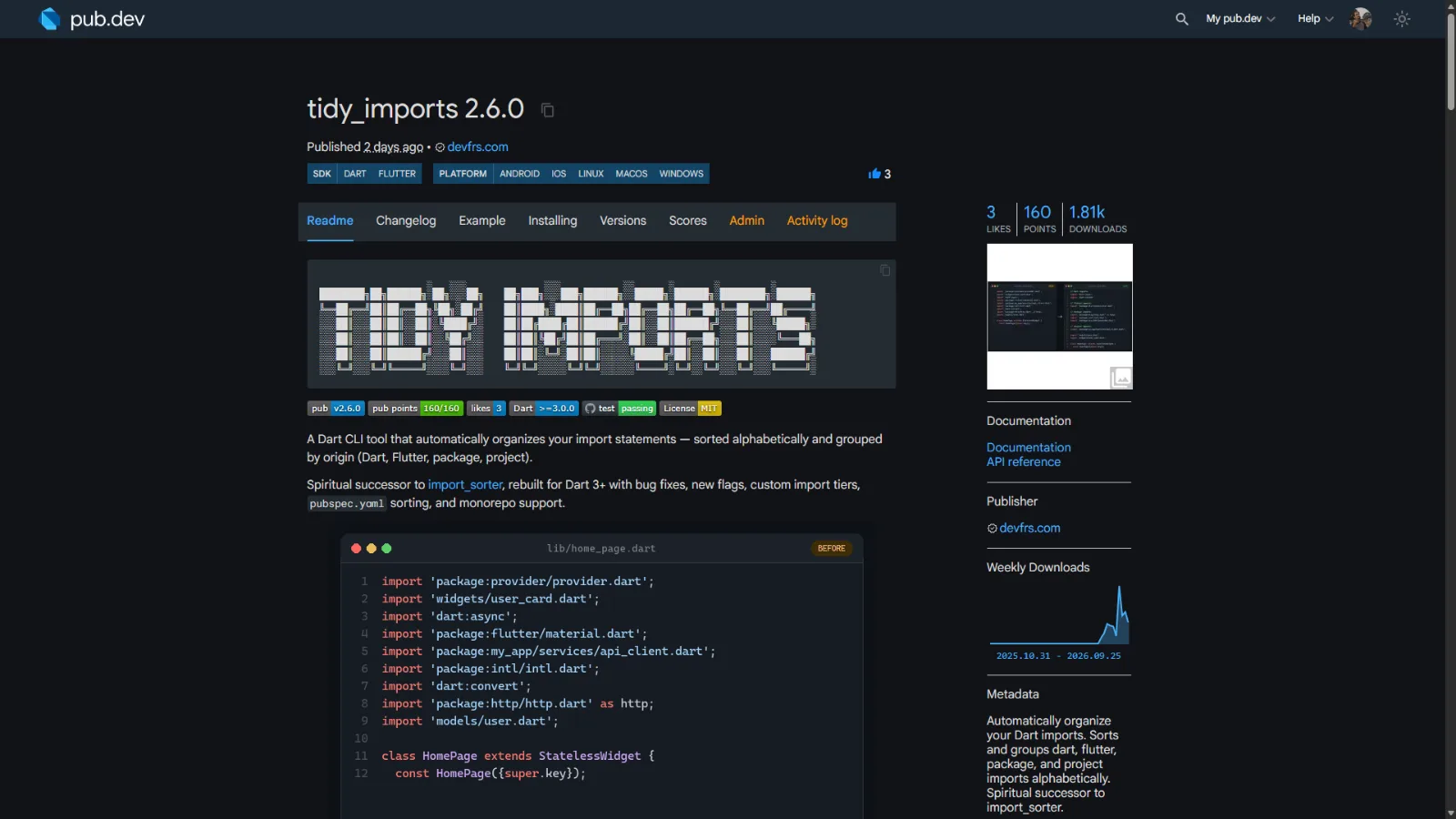Switch to the Changelog tab
The width and height of the screenshot is (1456, 819).
[406, 221]
